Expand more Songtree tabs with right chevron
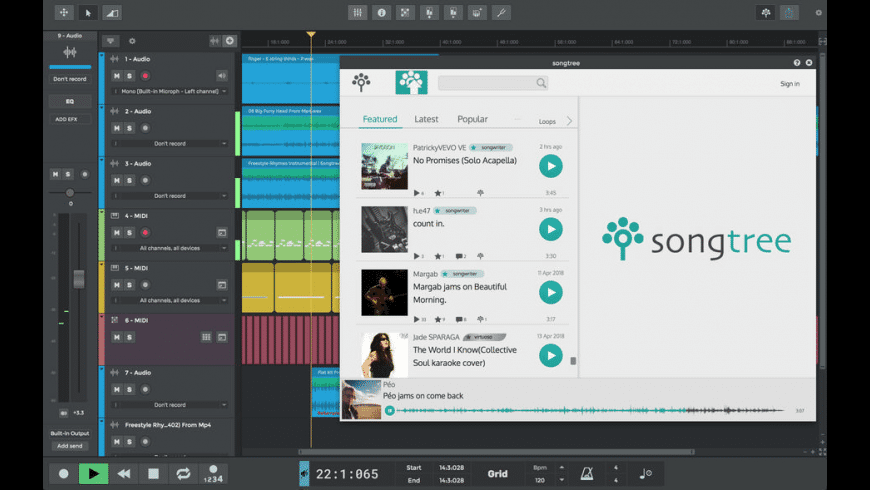The image size is (870, 490). [x=569, y=120]
